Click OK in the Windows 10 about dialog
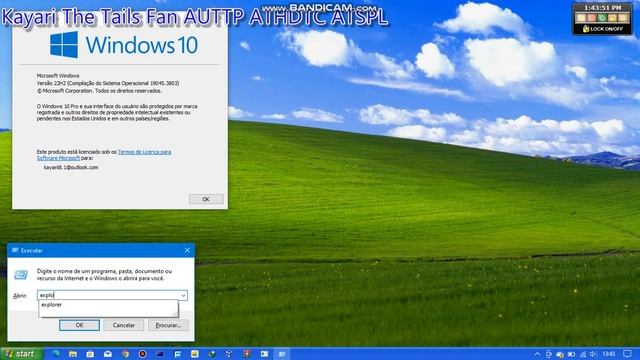 (206, 199)
